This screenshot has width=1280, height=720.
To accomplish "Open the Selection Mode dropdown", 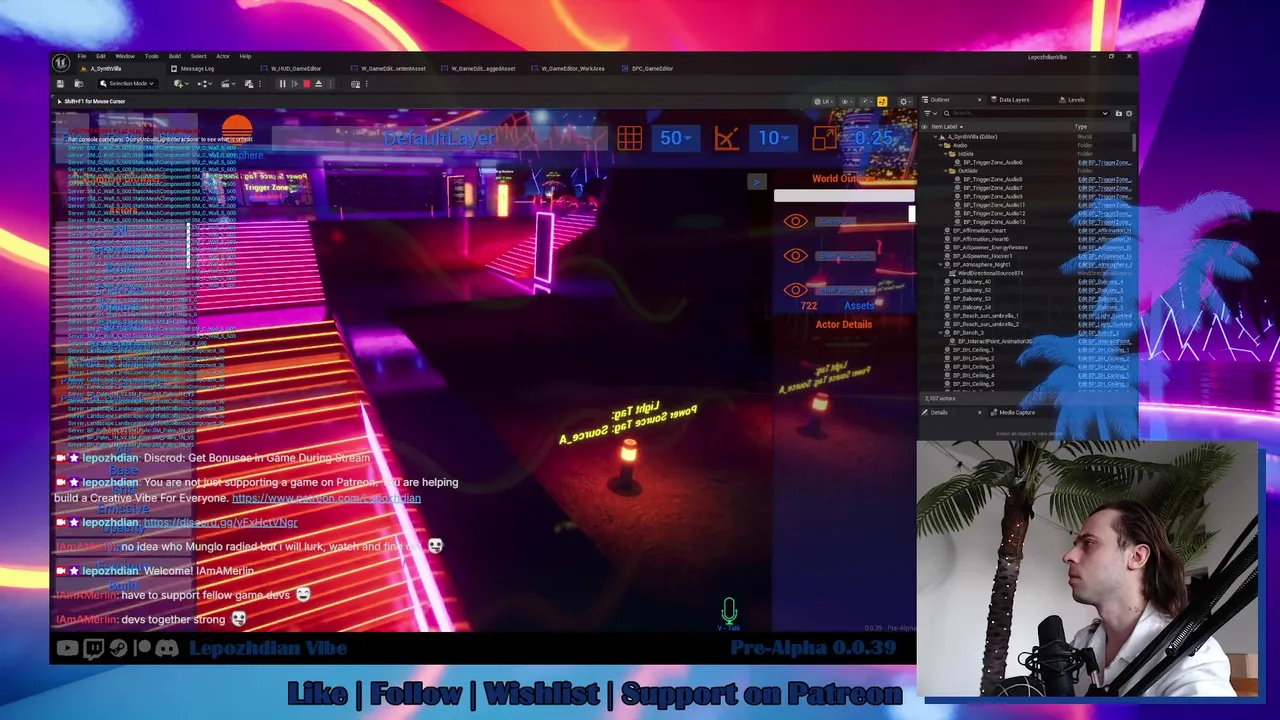I will tap(127, 84).
